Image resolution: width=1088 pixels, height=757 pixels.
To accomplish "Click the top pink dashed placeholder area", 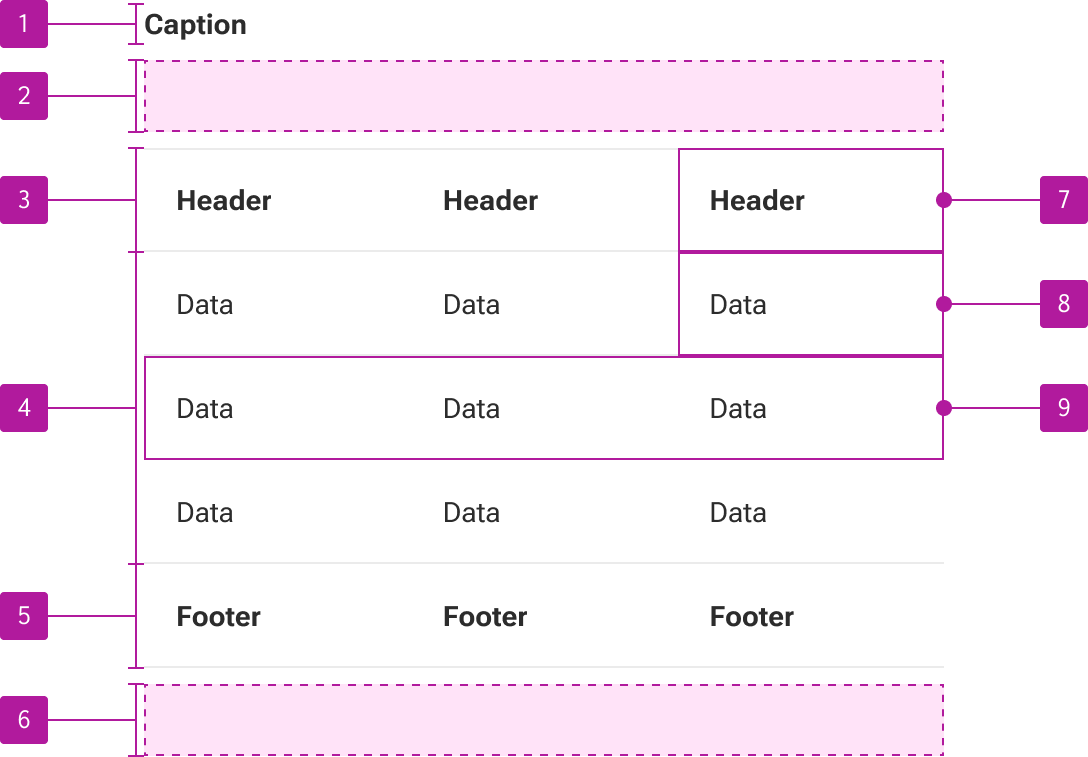I will point(544,96).
